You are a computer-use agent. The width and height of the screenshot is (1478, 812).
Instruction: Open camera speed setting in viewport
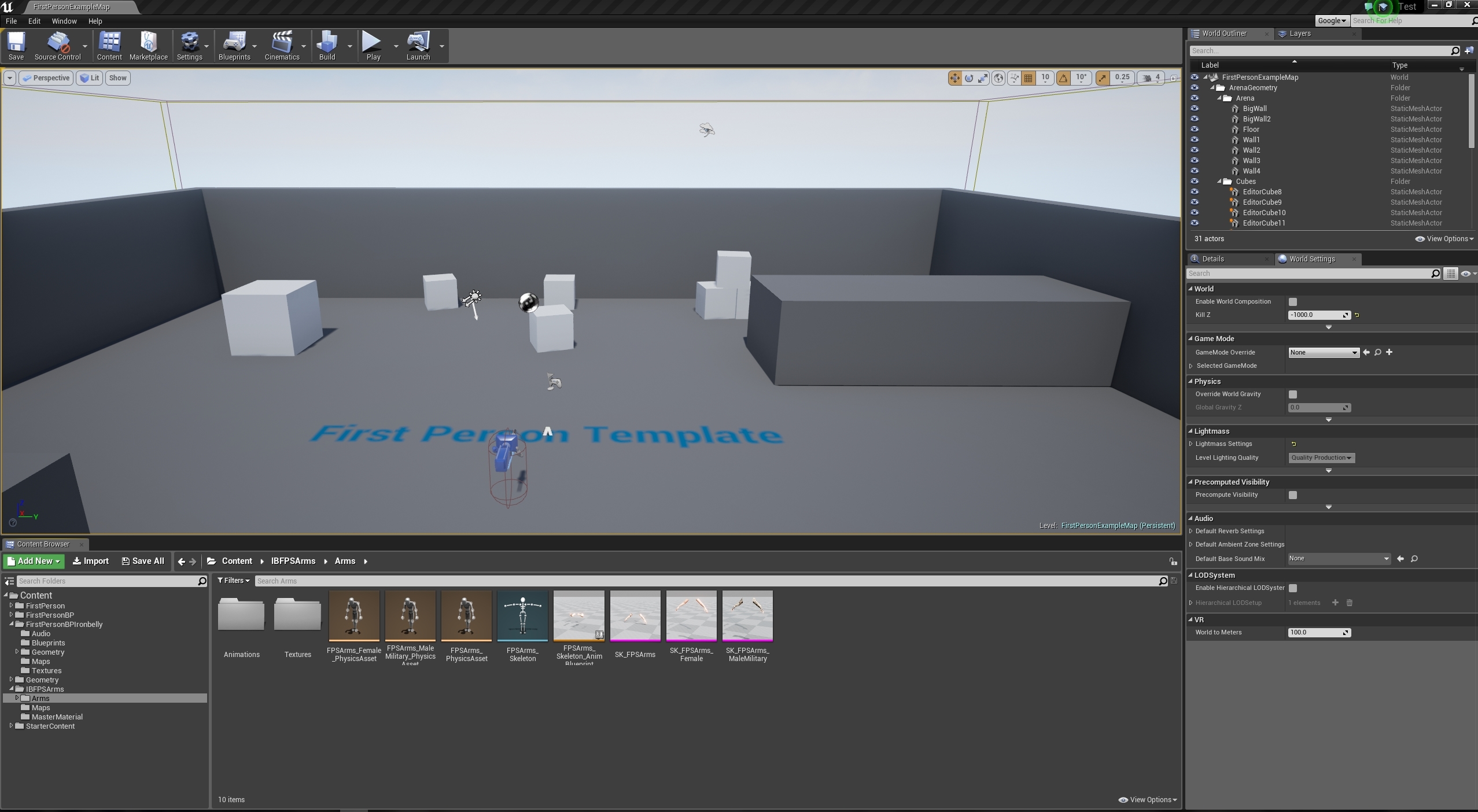tap(1151, 77)
